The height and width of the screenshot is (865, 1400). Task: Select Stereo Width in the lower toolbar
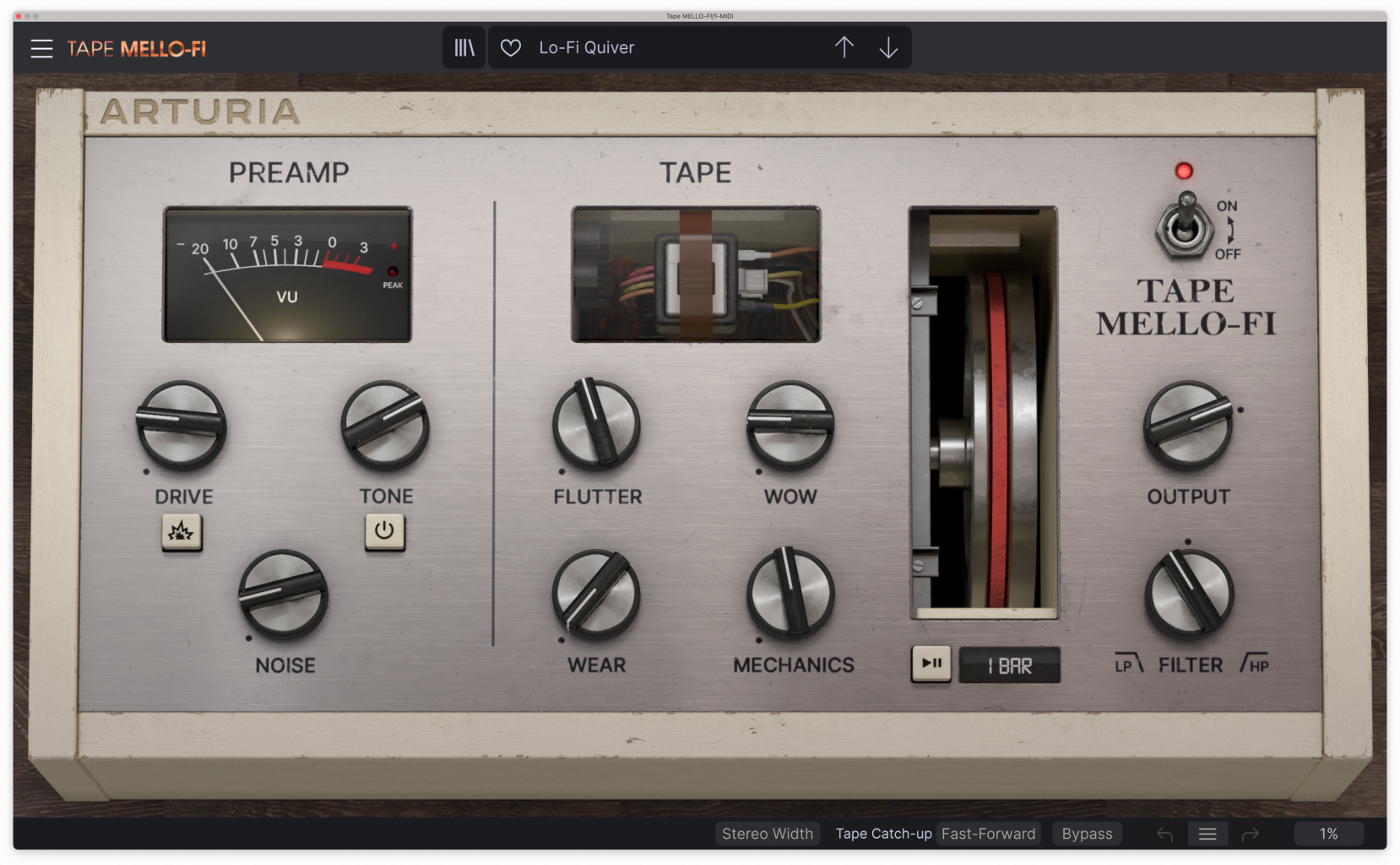768,834
